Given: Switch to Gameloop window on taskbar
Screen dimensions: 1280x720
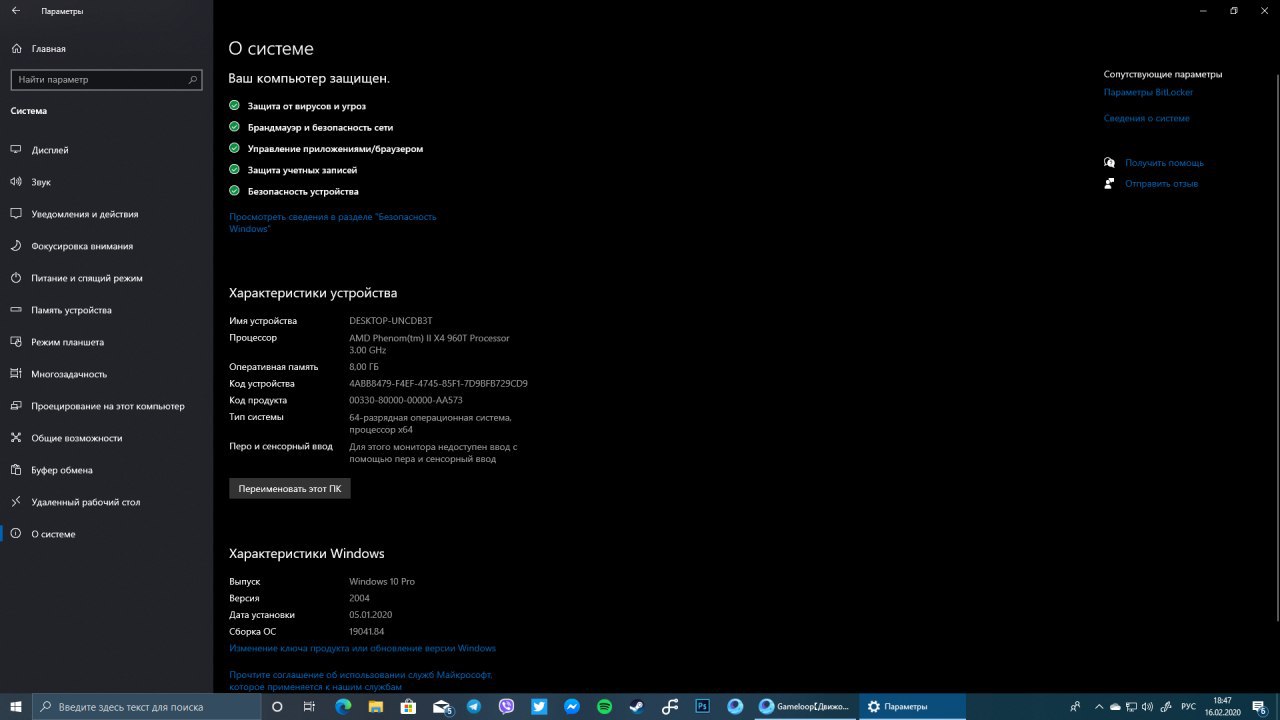Looking at the screenshot, I should click(805, 706).
